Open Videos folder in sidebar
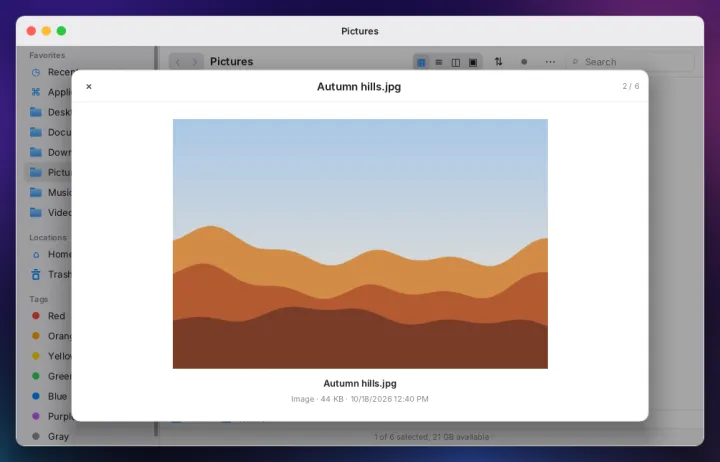Image resolution: width=720 pixels, height=462 pixels. [48, 213]
